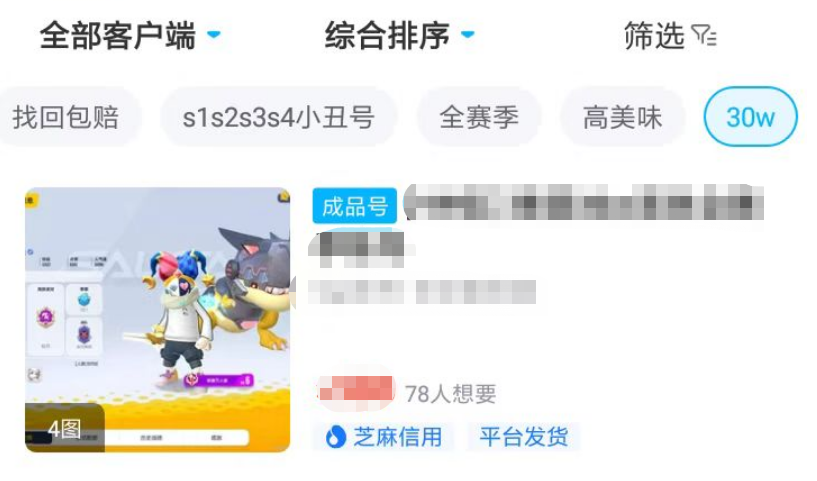Tap the 78人想要 text
This screenshot has width=817, height=481.
click(x=451, y=394)
